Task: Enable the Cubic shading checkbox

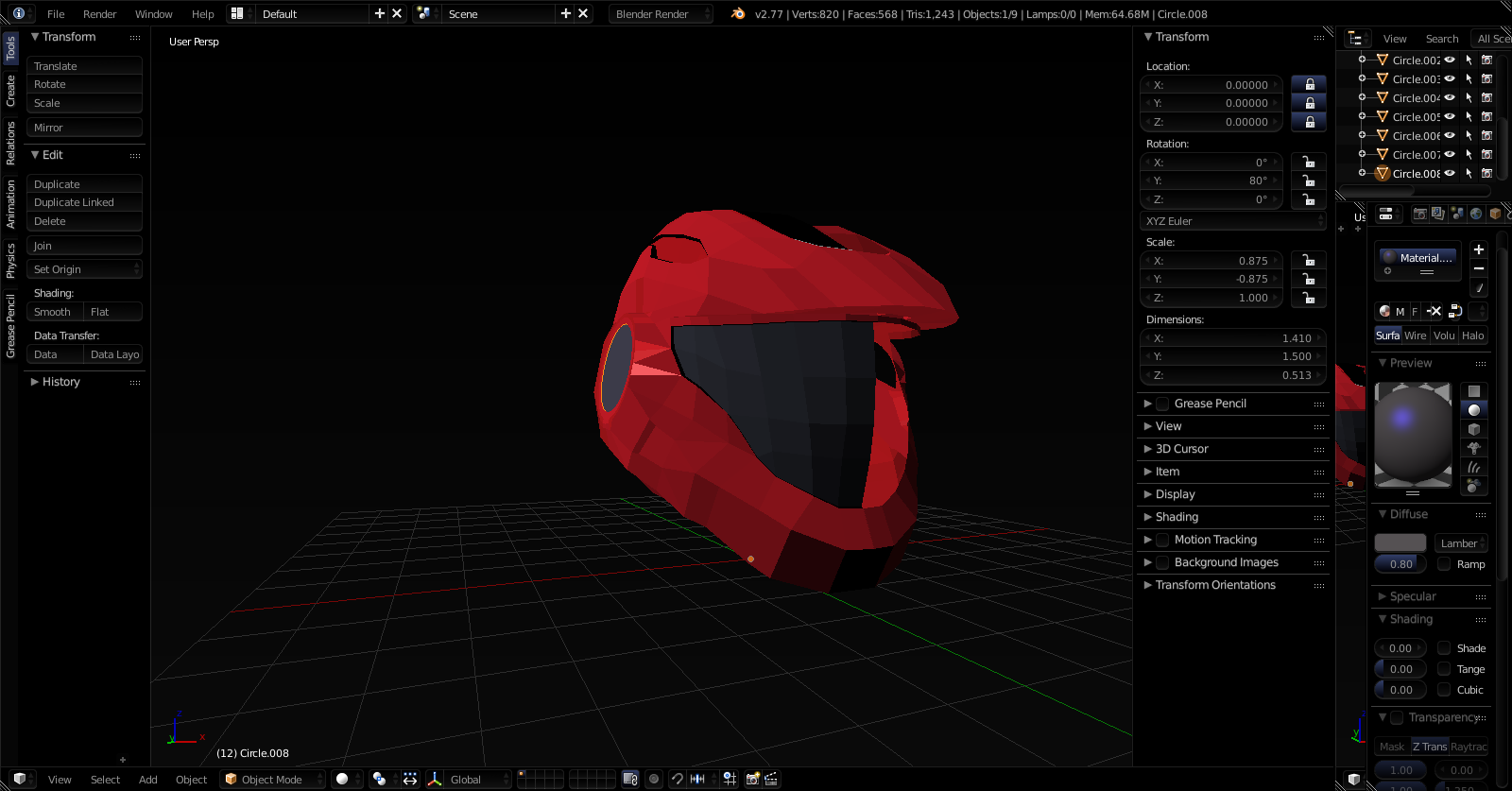Action: tap(1444, 689)
